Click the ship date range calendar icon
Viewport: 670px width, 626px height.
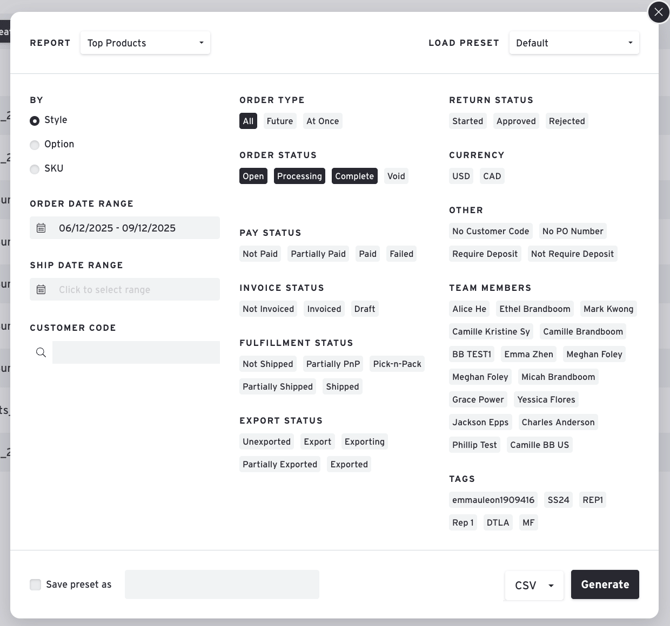tap(41, 290)
